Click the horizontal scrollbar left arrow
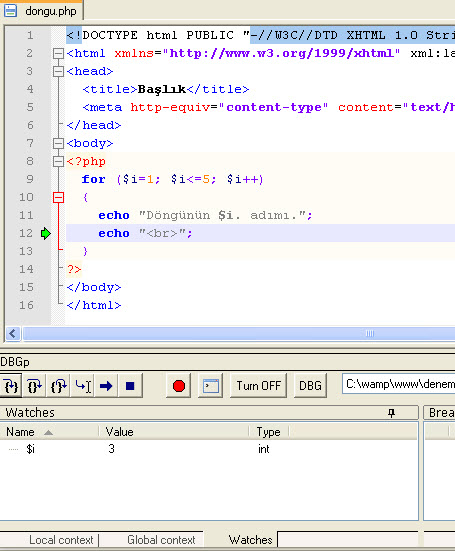Viewport: 455px width, 551px height. click(x=13, y=333)
